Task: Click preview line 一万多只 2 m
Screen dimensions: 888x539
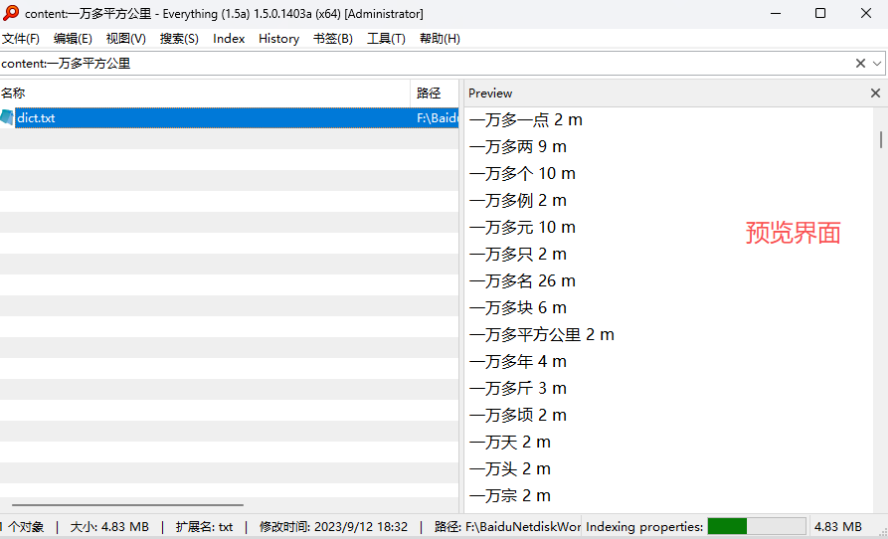Action: [518, 254]
